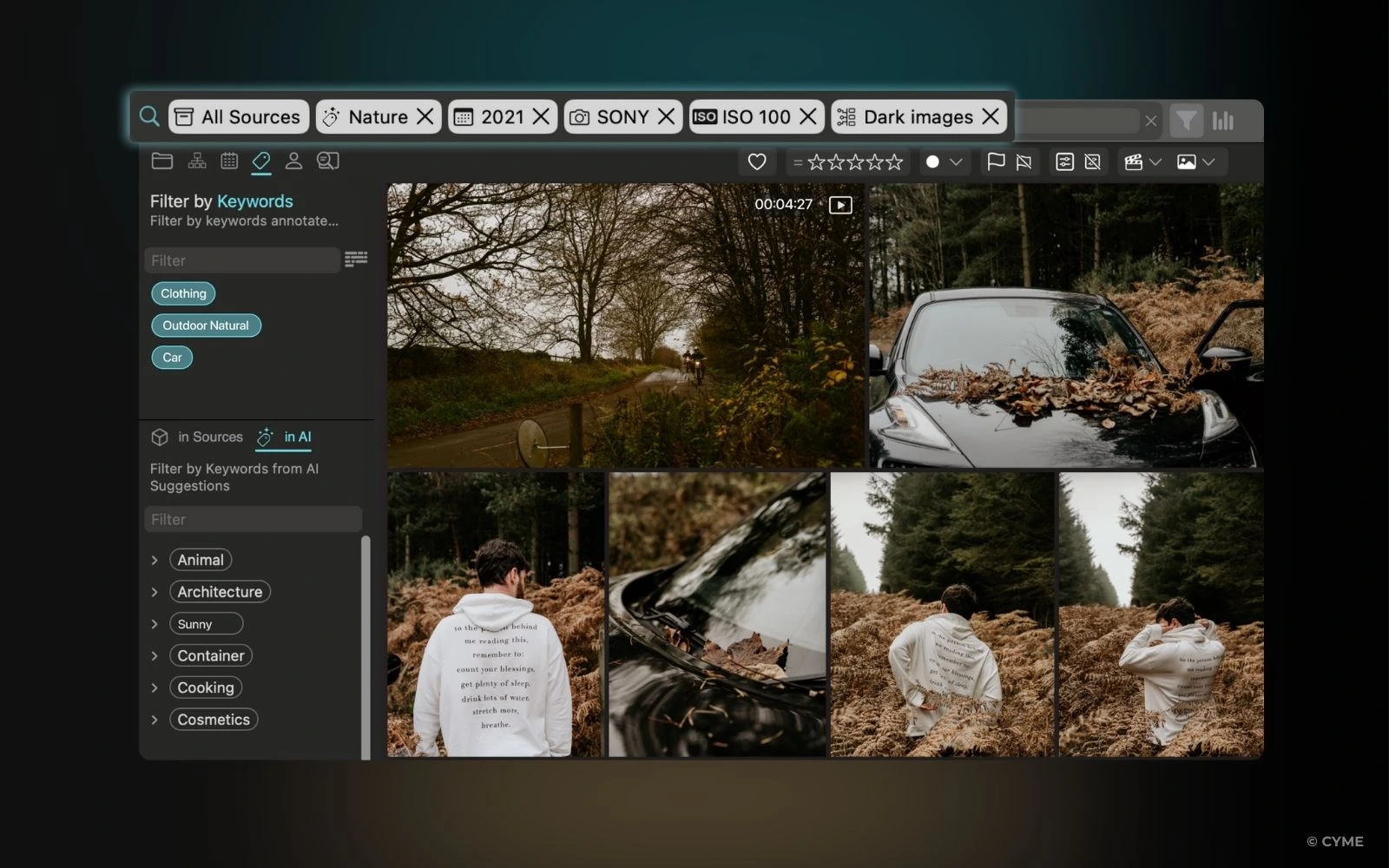Open the white hoodie back text photo
Screen dimensions: 1389x868
click(495, 615)
